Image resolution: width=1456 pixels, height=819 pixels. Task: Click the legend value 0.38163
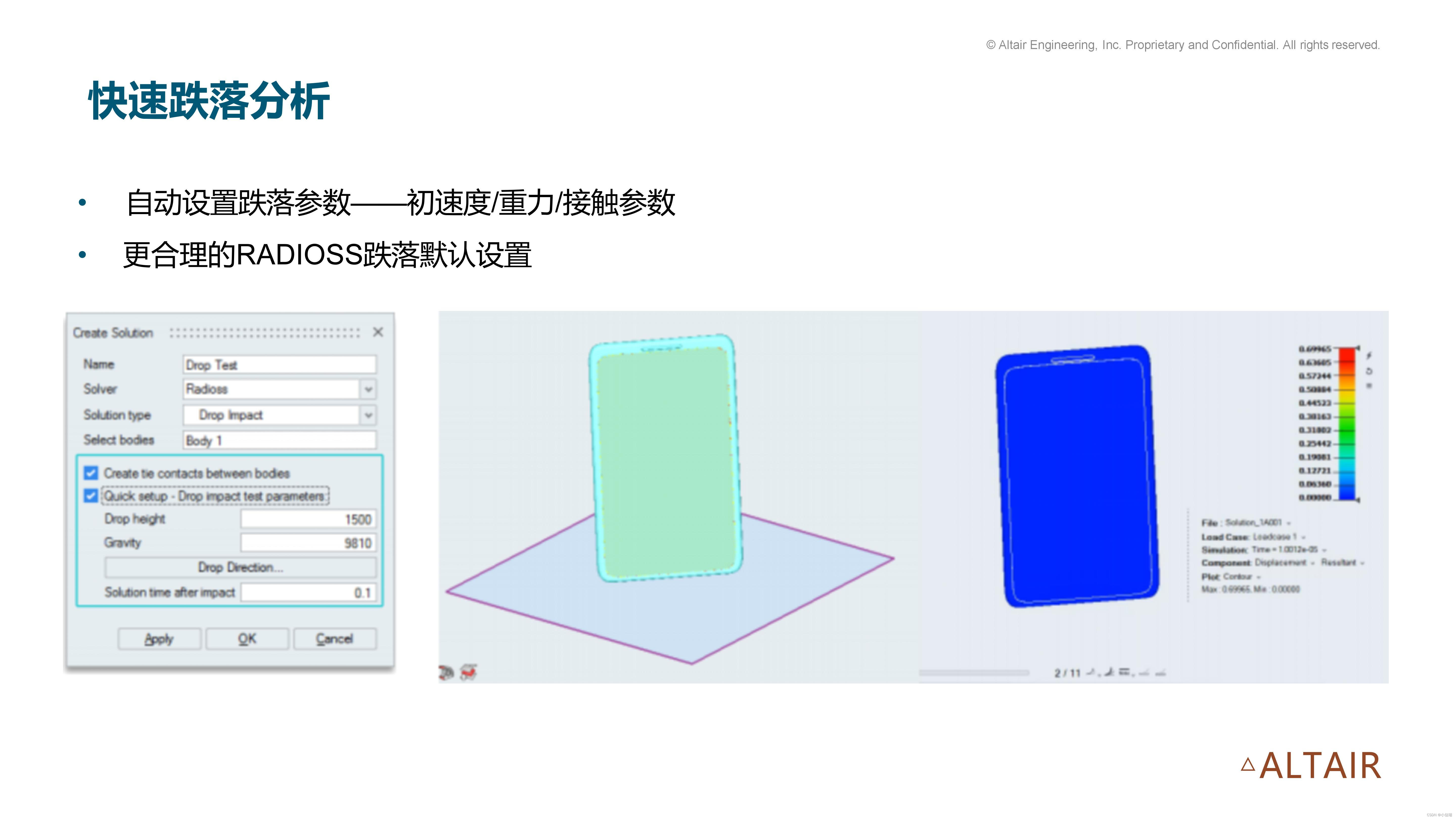tap(1315, 417)
